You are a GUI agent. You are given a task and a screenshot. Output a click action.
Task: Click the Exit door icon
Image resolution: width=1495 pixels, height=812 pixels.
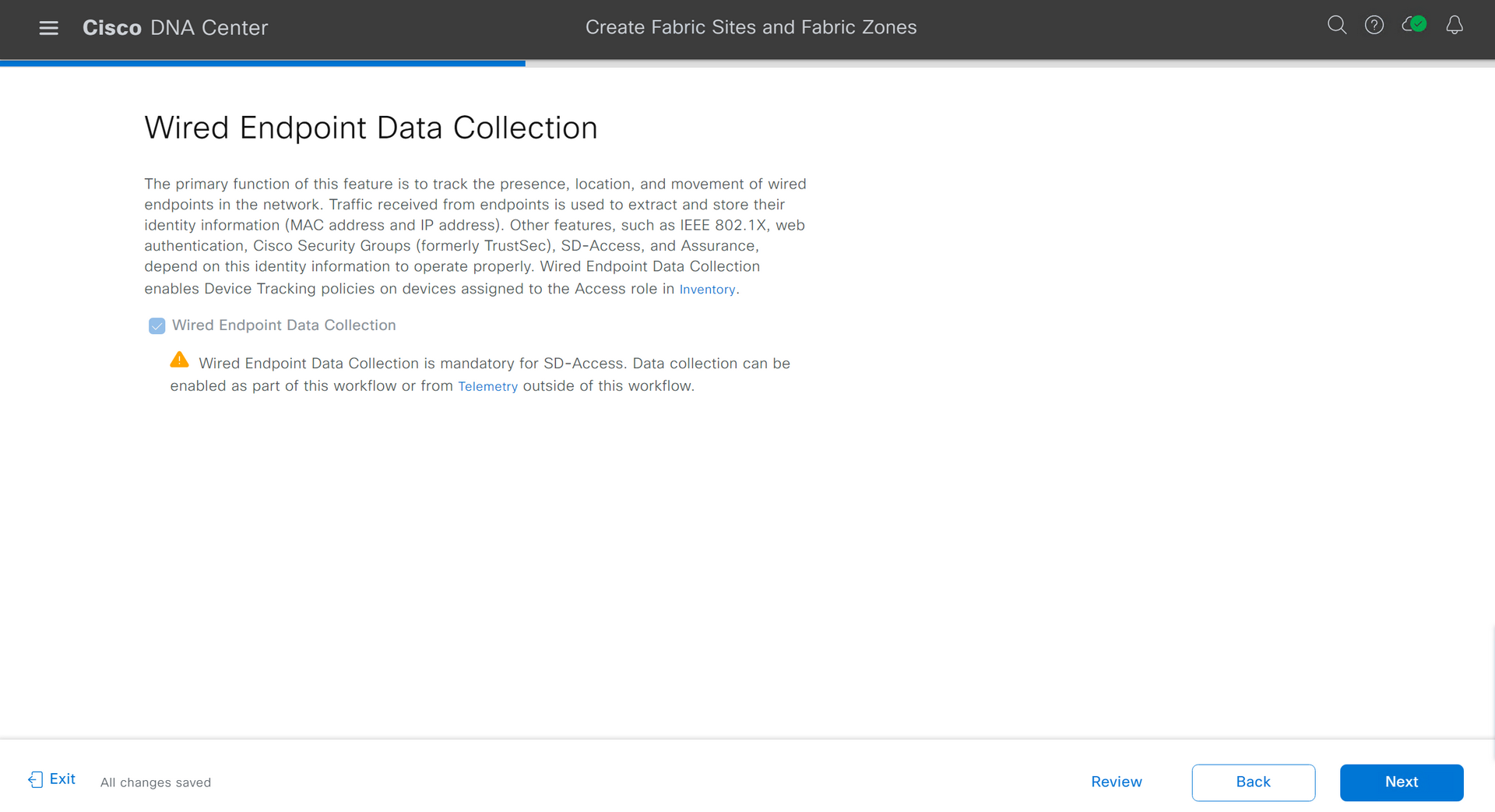tap(35, 779)
